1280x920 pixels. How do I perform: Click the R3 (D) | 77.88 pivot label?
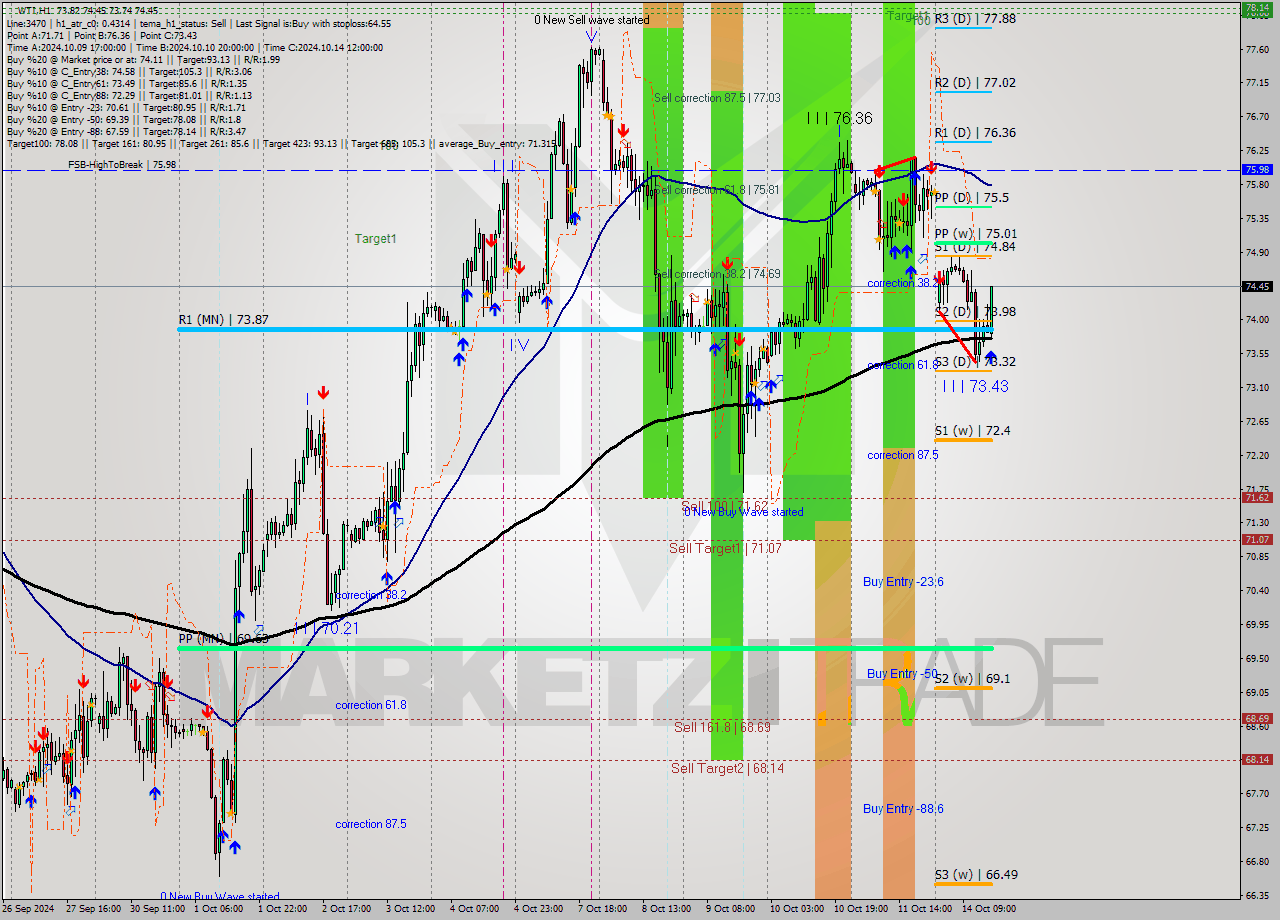click(x=975, y=19)
